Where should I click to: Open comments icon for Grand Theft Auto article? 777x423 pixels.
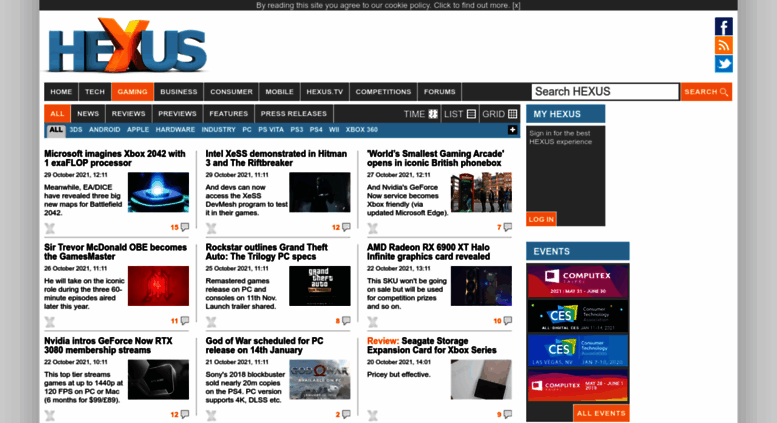(346, 320)
